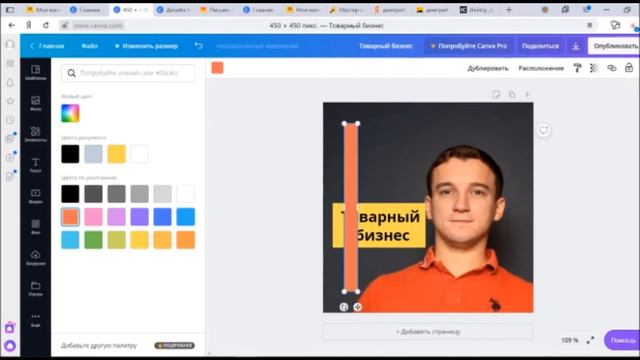
Task: Click the add notes icon above the canvas
Action: tap(496, 95)
